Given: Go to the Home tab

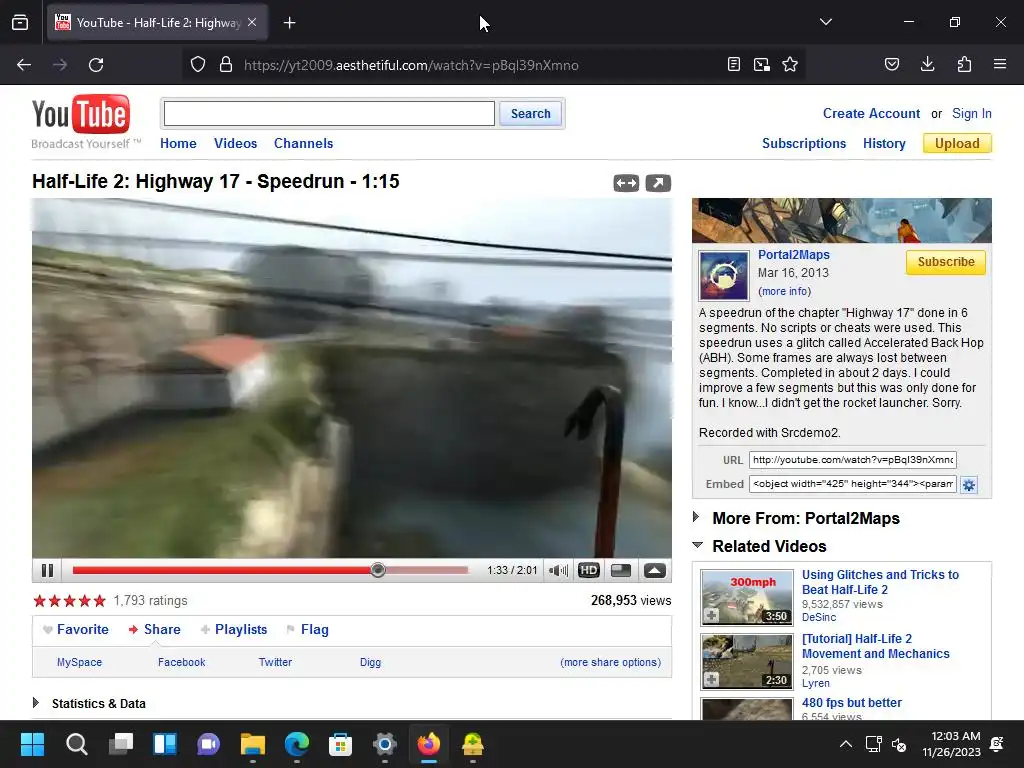Looking at the screenshot, I should (178, 143).
